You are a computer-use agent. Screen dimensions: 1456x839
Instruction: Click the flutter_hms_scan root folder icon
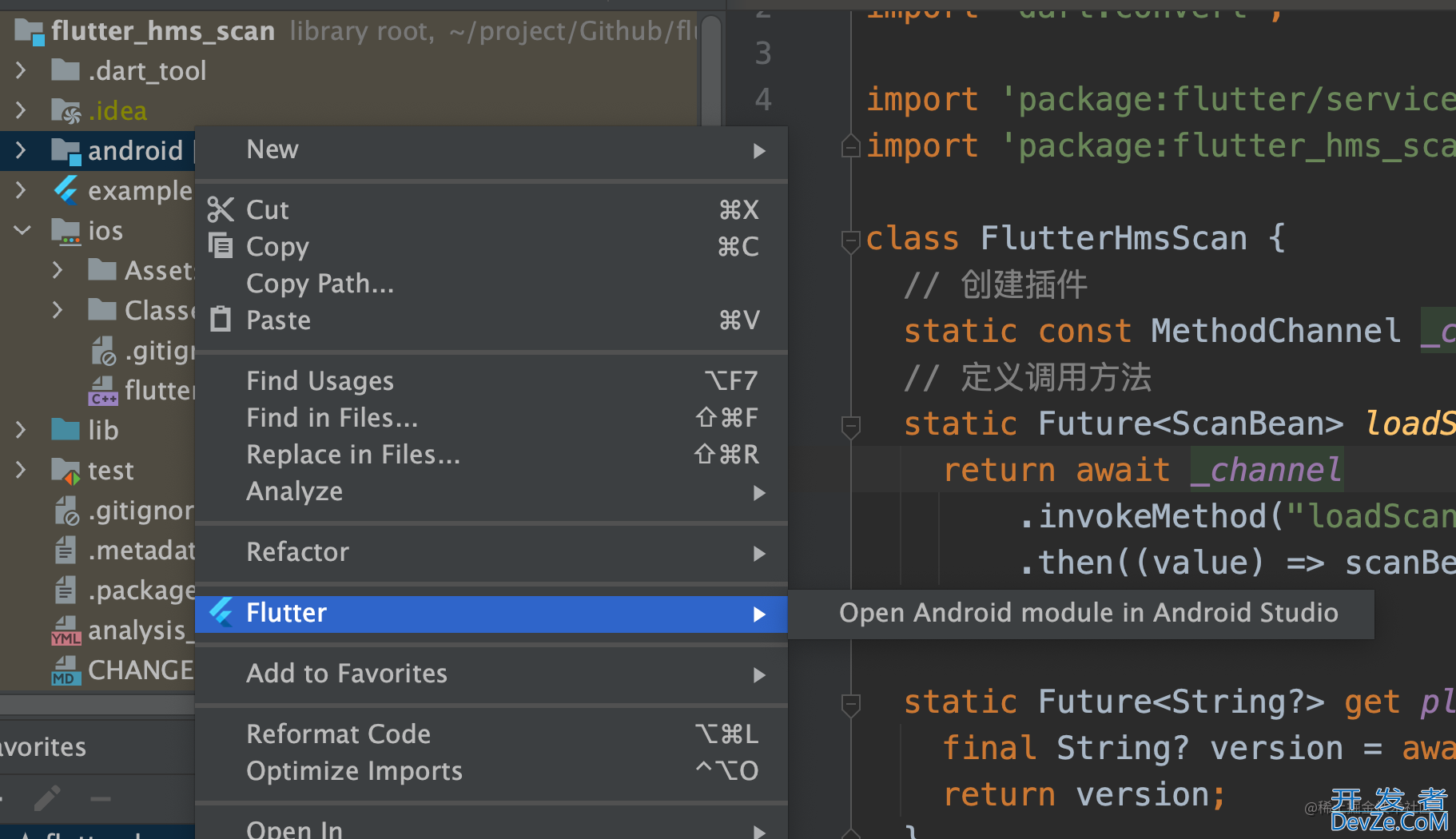tap(30, 31)
